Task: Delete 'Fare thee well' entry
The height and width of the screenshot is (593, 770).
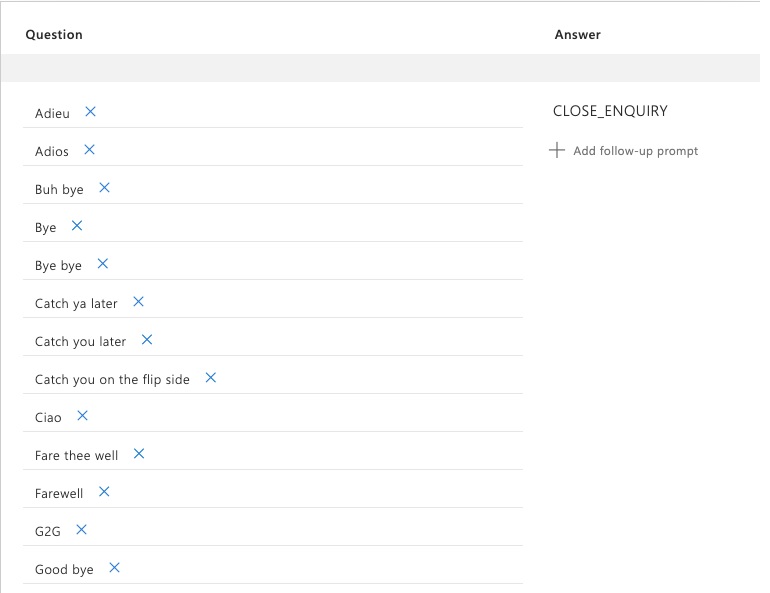Action: [139, 454]
